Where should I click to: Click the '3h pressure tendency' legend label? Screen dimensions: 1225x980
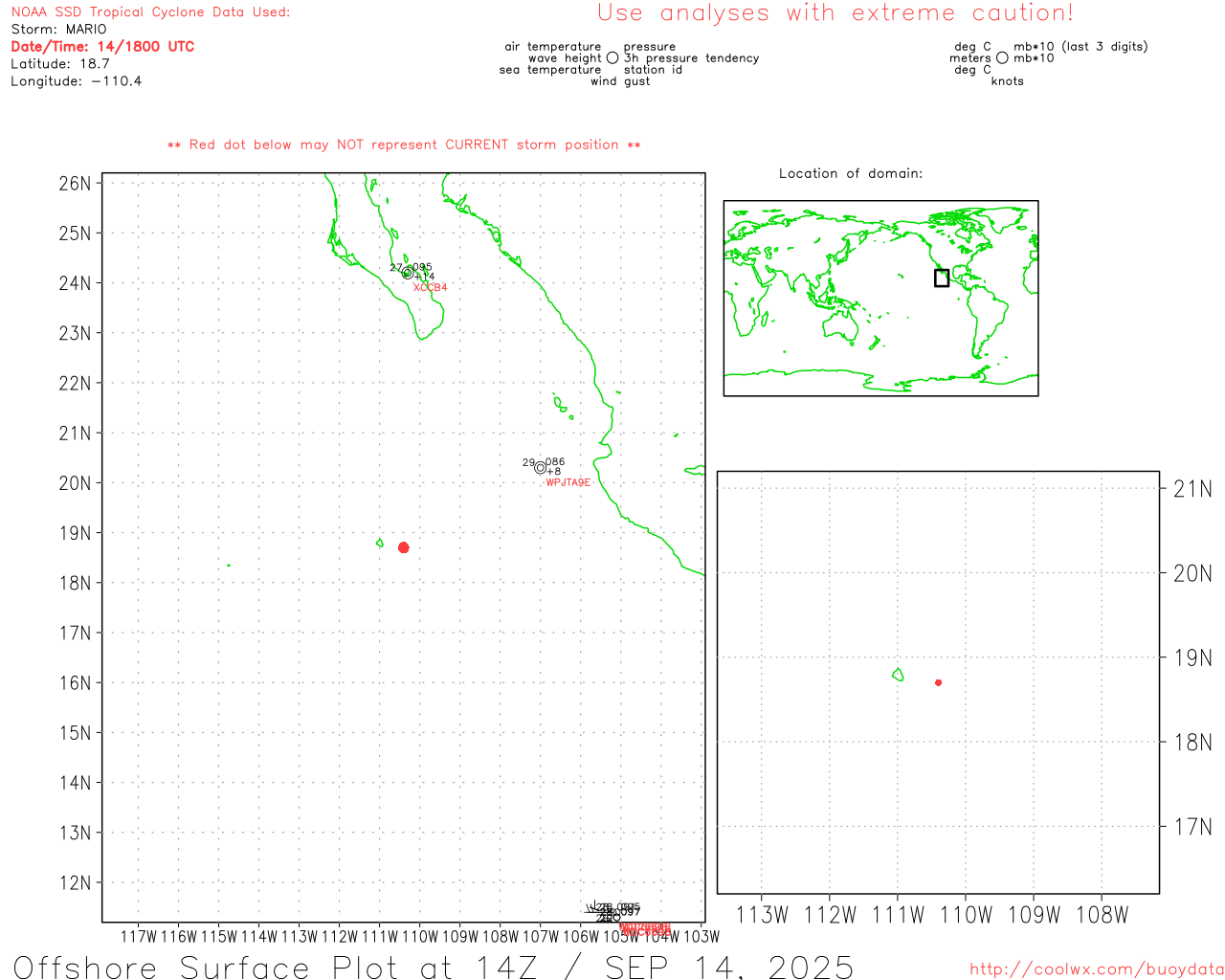click(x=691, y=58)
